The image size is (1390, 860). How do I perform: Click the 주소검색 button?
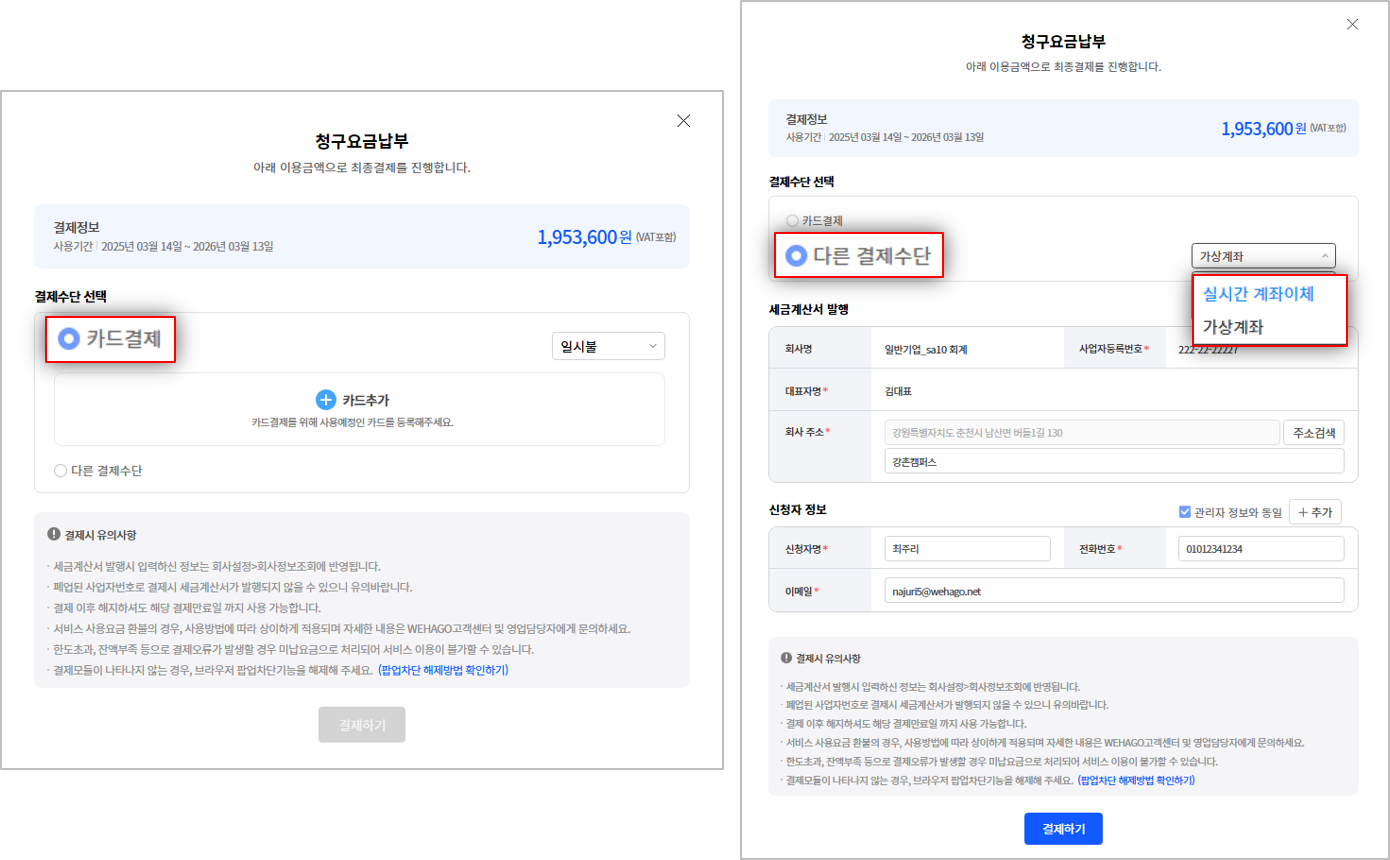(1314, 433)
